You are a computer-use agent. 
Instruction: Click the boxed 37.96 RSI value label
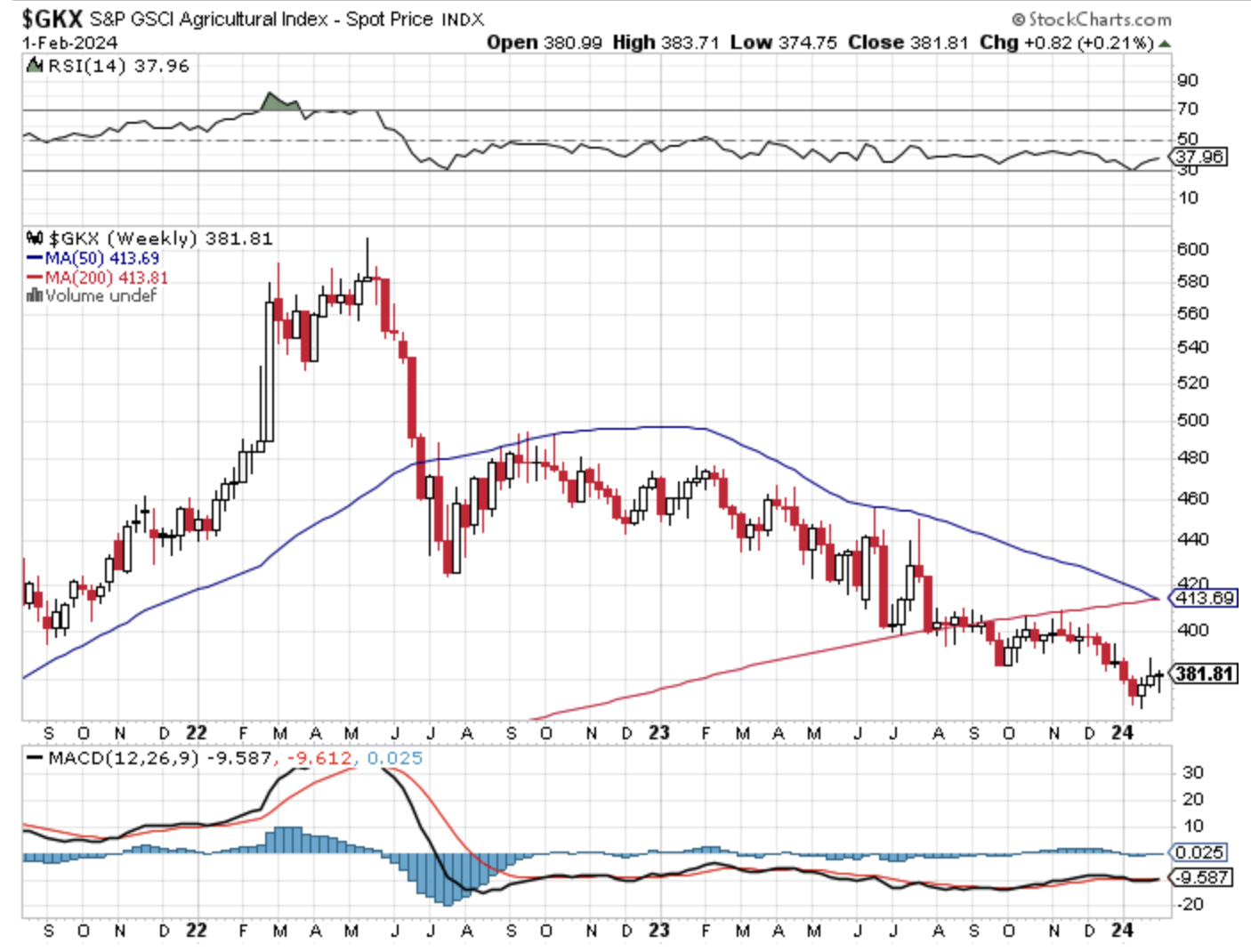pos(1199,157)
